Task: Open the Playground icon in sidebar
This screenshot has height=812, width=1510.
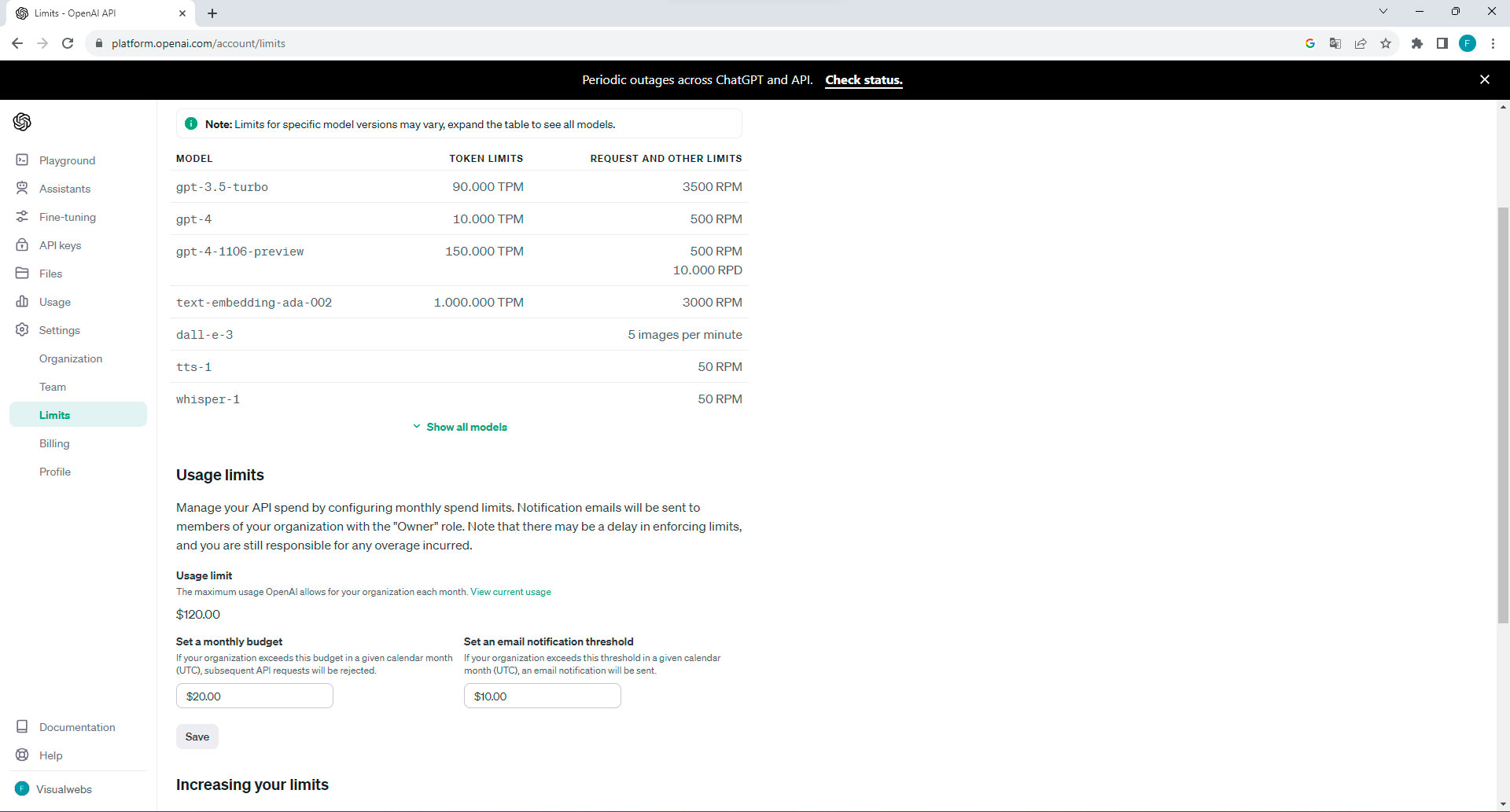Action: click(22, 160)
